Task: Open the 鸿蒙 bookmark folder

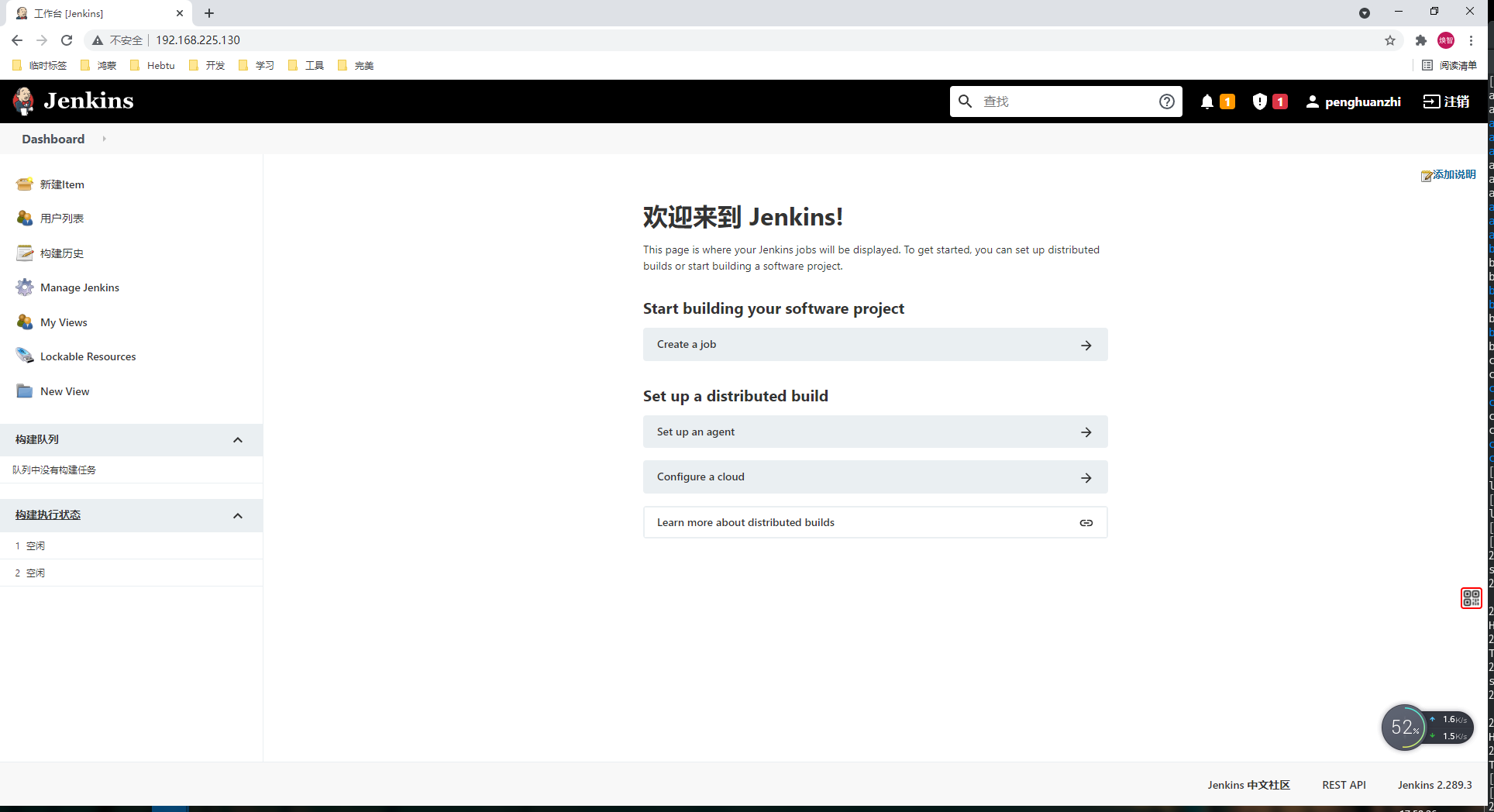Action: click(x=98, y=66)
